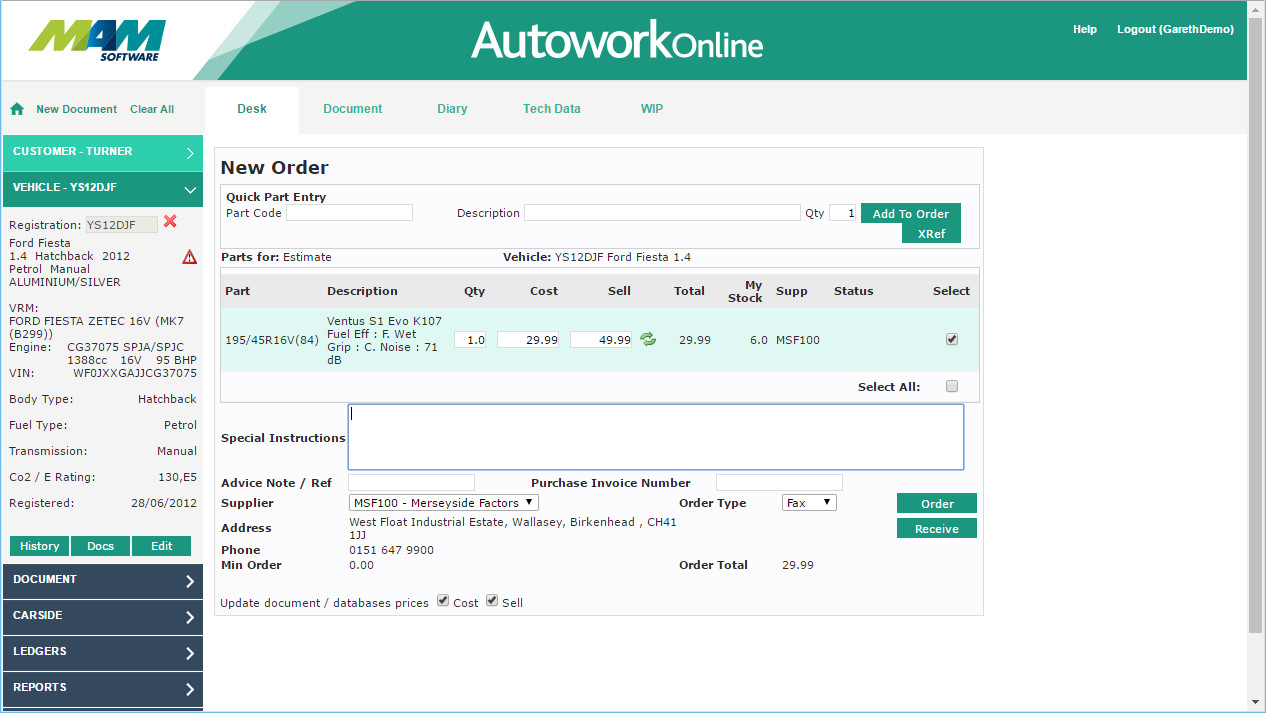Click the MAM Software logo
The width and height of the screenshot is (1266, 713).
[x=98, y=40]
